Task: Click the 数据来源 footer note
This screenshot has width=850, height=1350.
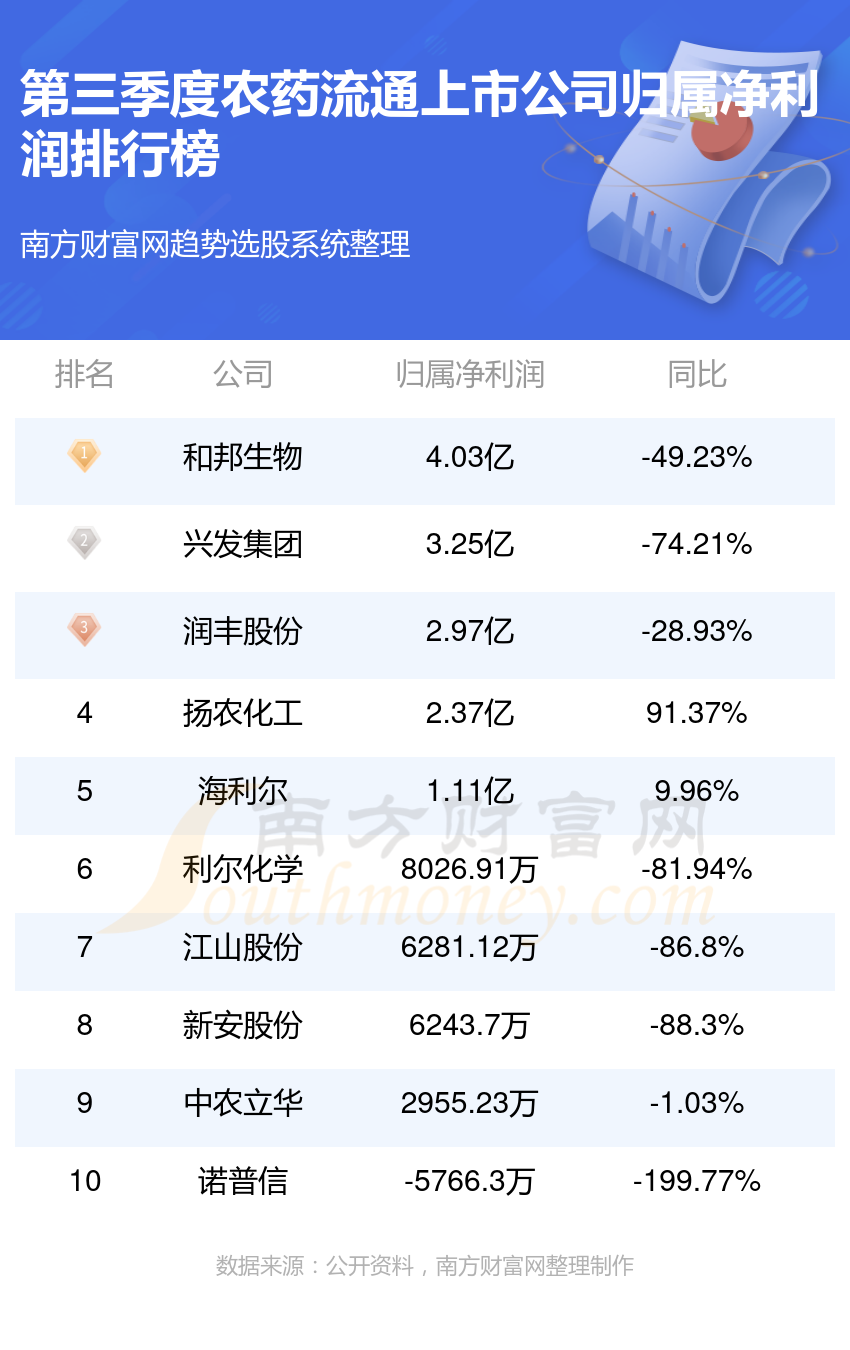Action: (x=425, y=1266)
